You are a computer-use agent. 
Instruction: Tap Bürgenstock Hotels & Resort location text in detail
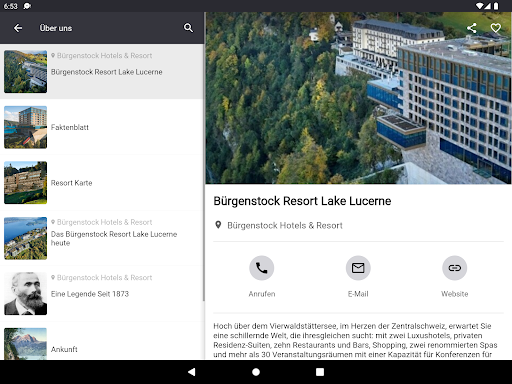coord(285,226)
